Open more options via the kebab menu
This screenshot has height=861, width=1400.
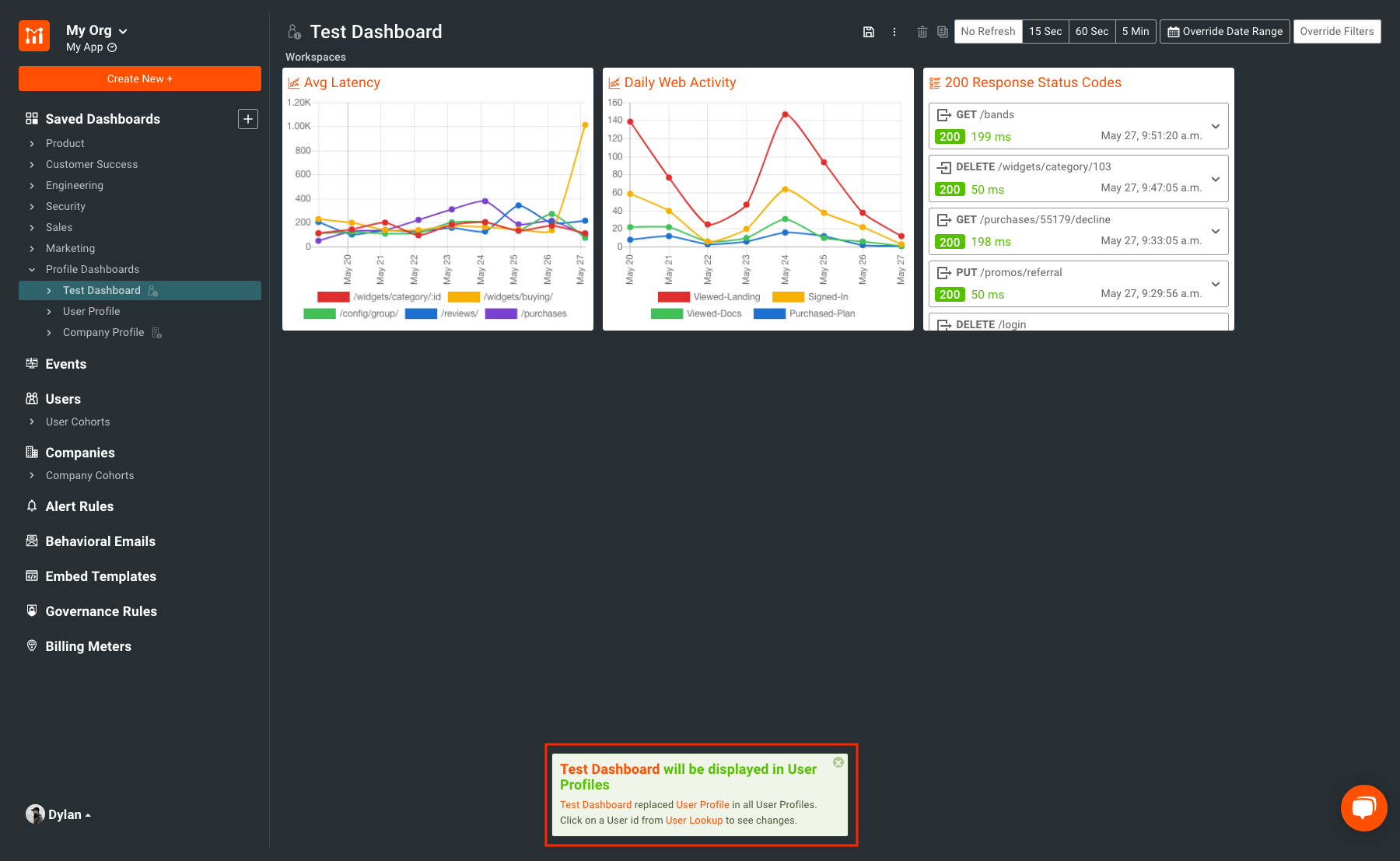click(894, 32)
